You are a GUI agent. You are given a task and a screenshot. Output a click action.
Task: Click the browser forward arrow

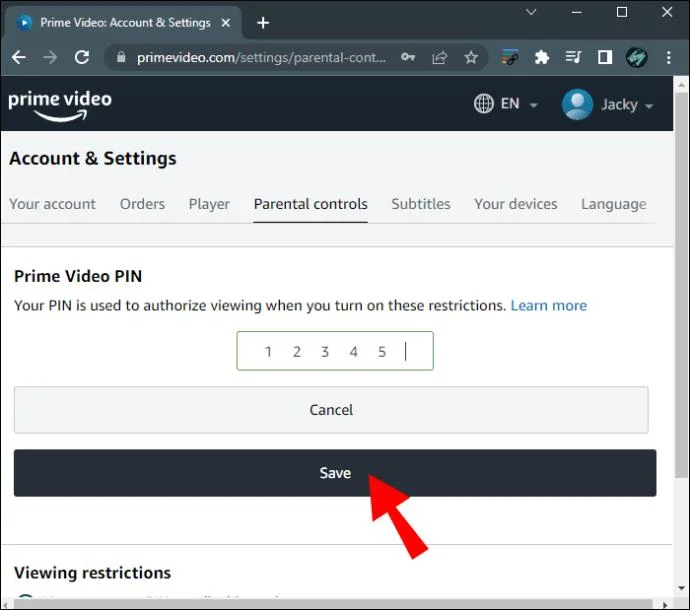pos(50,57)
